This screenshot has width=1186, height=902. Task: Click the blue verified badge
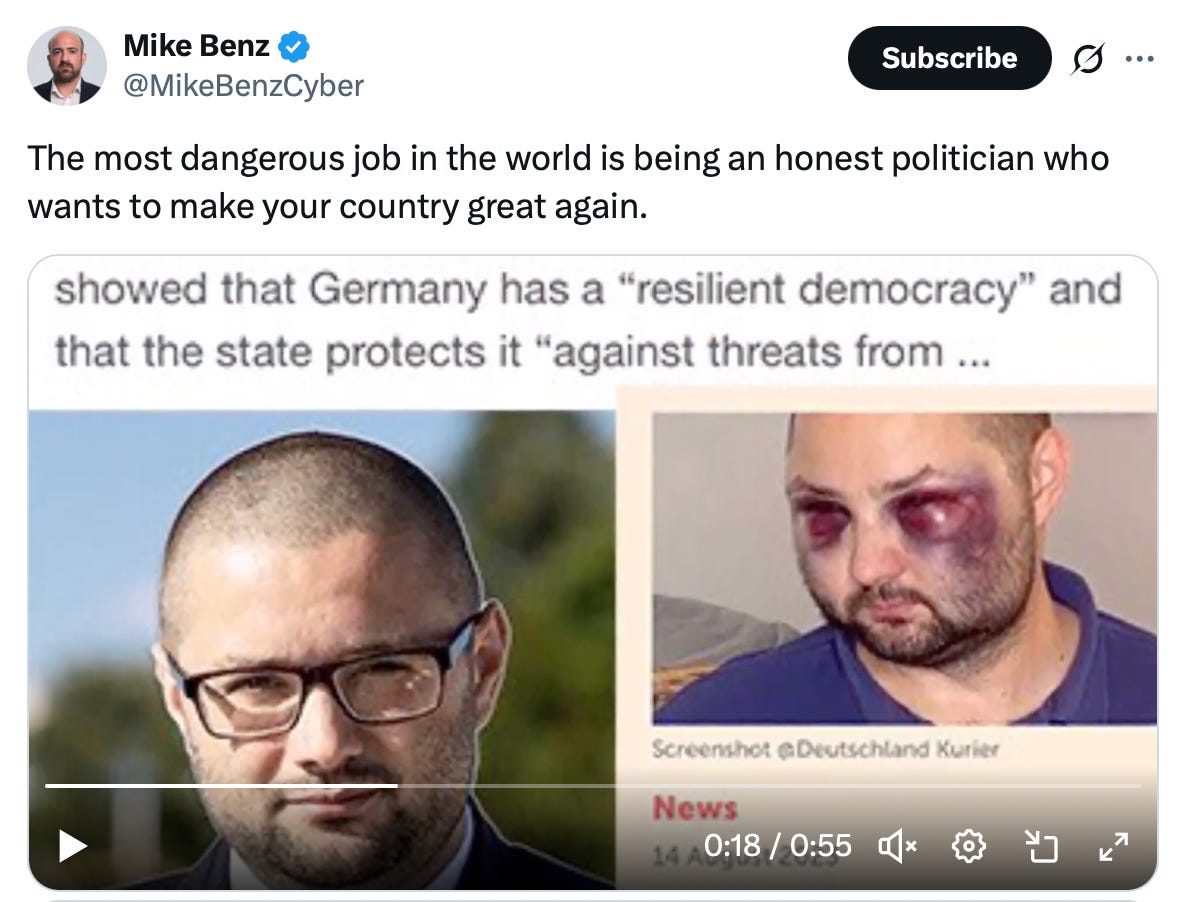293,47
